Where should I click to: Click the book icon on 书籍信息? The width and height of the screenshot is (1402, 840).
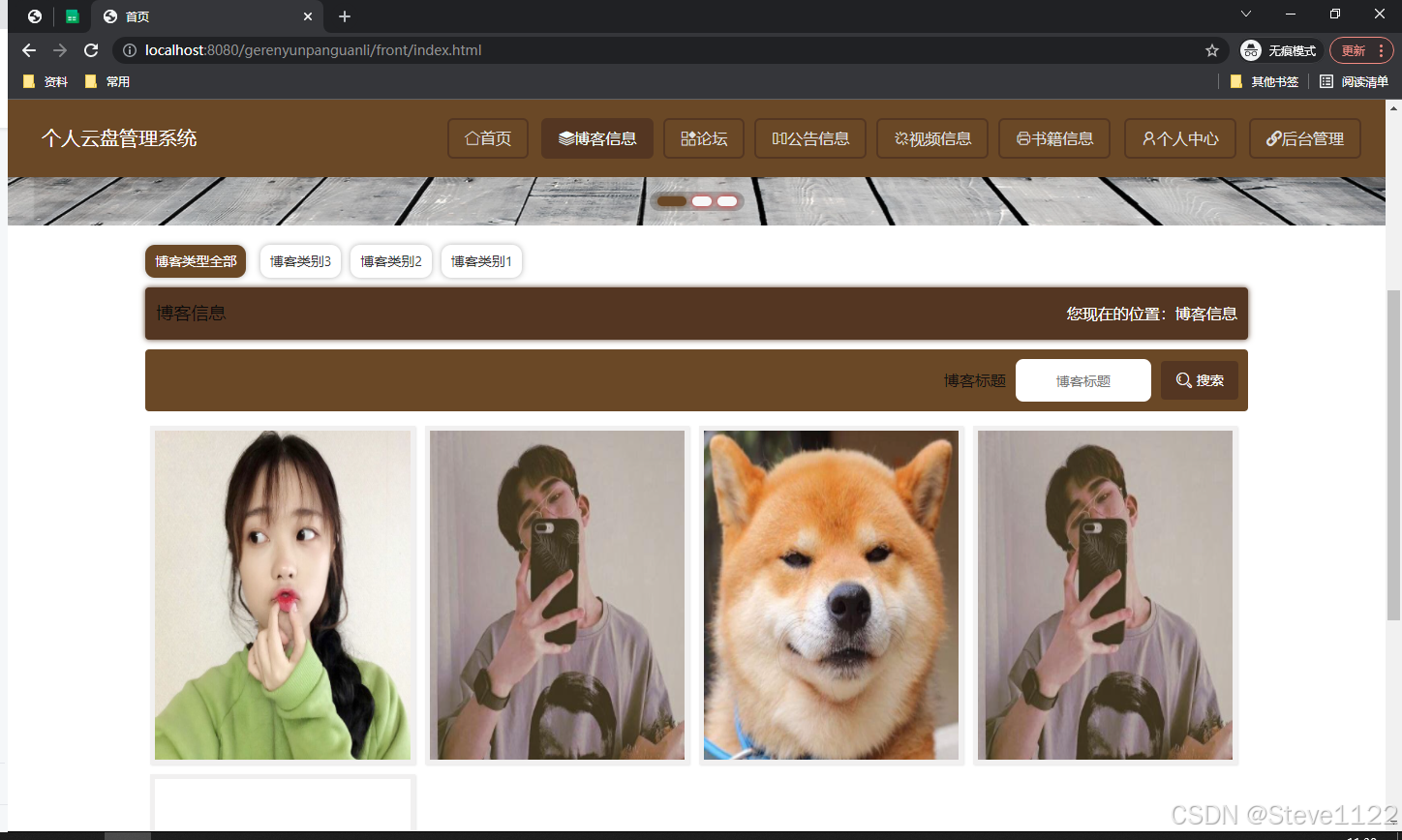(x=1023, y=138)
